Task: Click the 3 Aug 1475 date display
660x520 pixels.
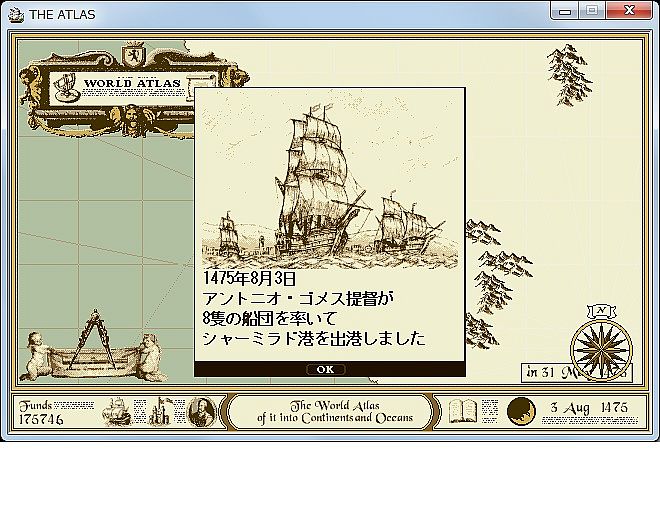Action: click(x=589, y=408)
